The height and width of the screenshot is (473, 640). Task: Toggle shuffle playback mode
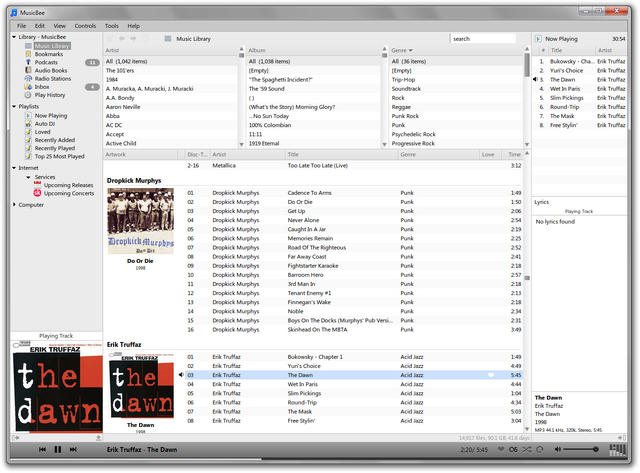(527, 449)
